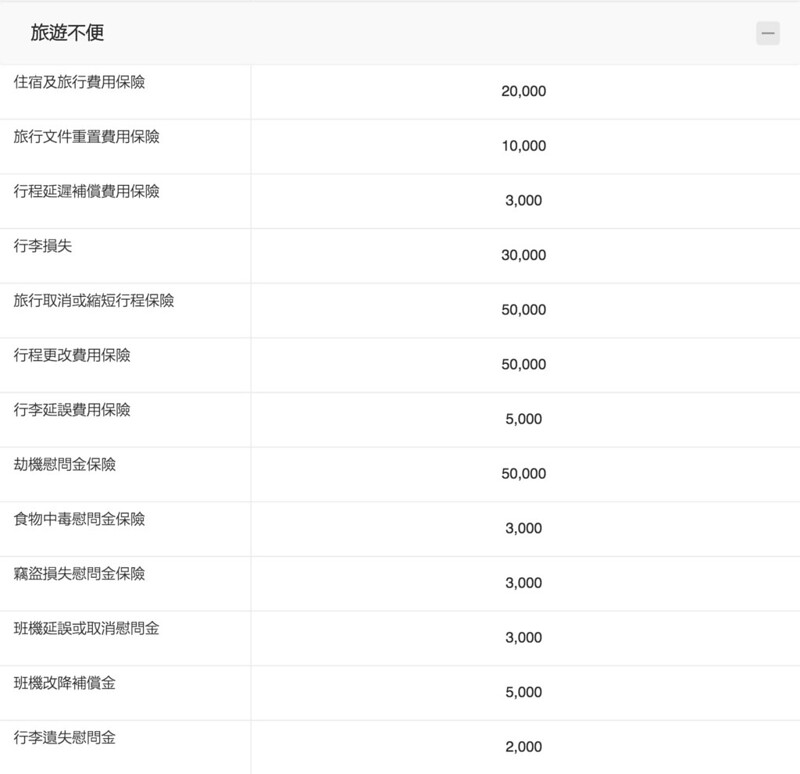The image size is (800, 774).
Task: Collapse the 旅遊不便 section with minus button
Action: (x=767, y=33)
